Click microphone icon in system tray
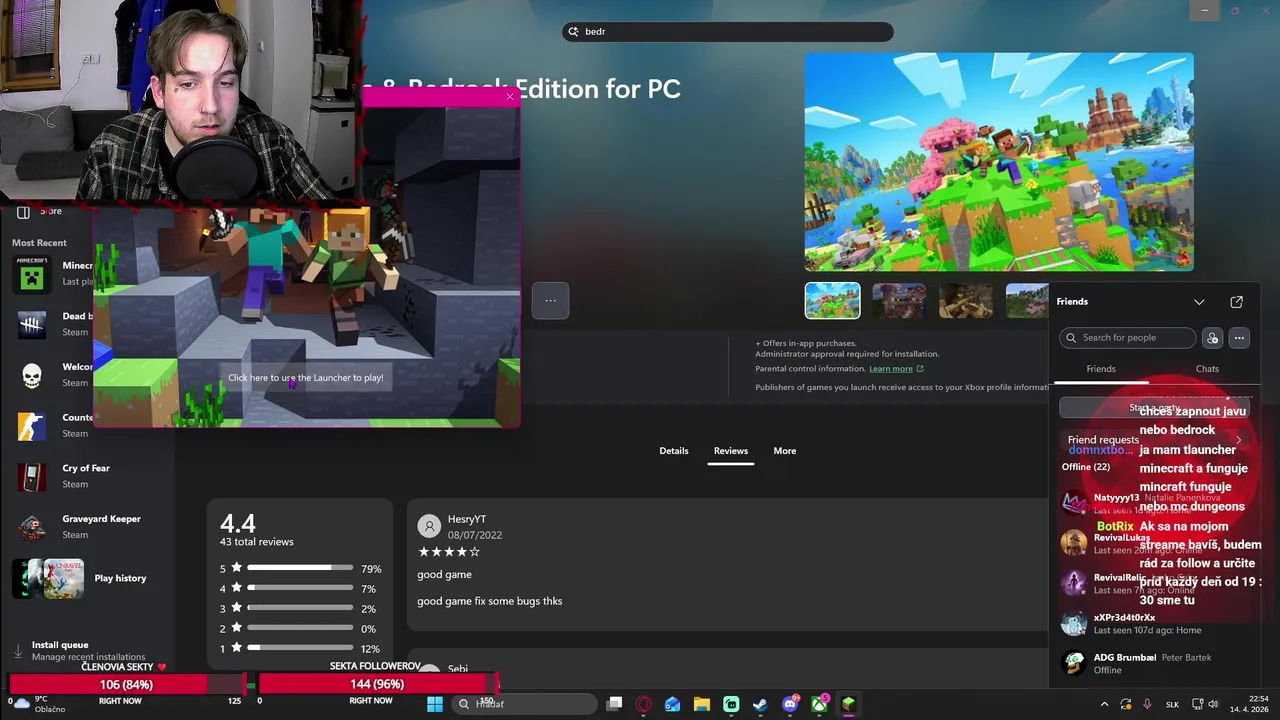Image resolution: width=1280 pixels, height=720 pixels. click(x=1147, y=704)
